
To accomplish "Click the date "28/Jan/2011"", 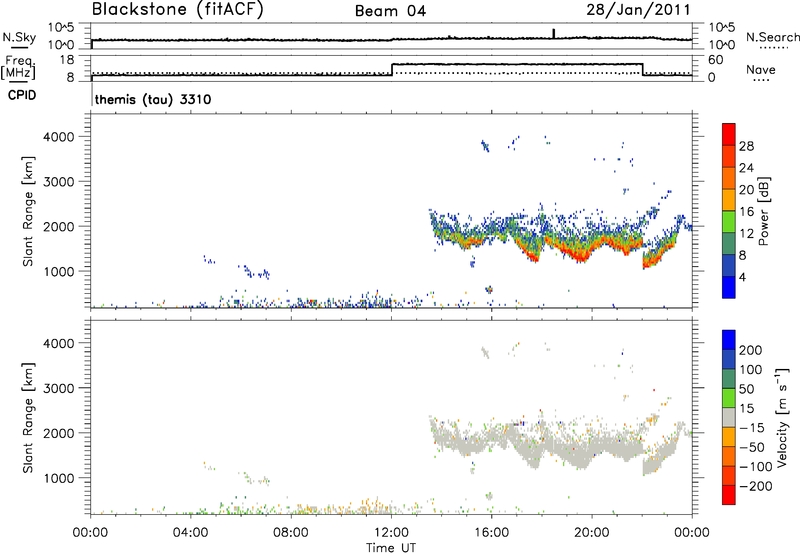I will point(638,9).
